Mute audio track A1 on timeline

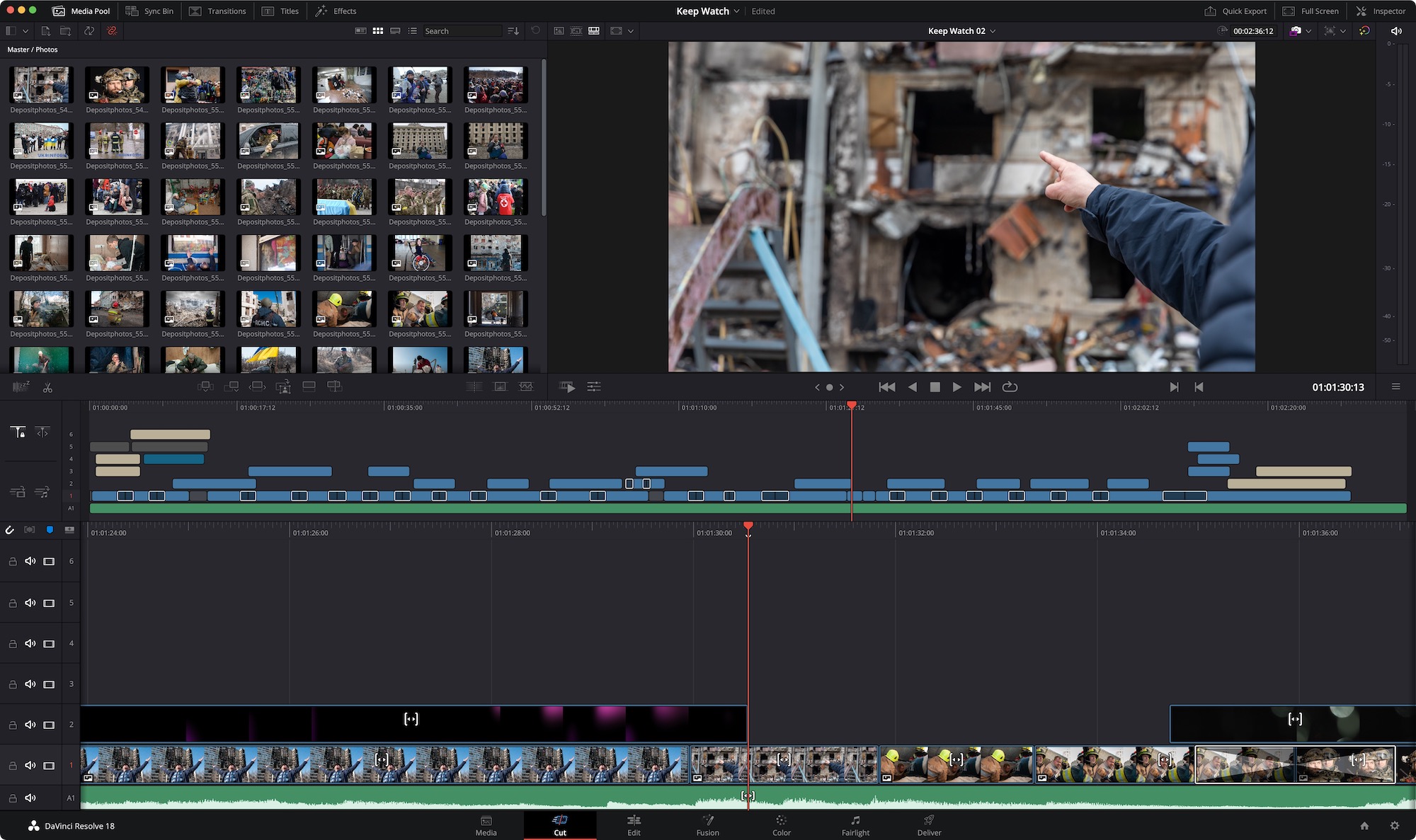click(x=30, y=797)
